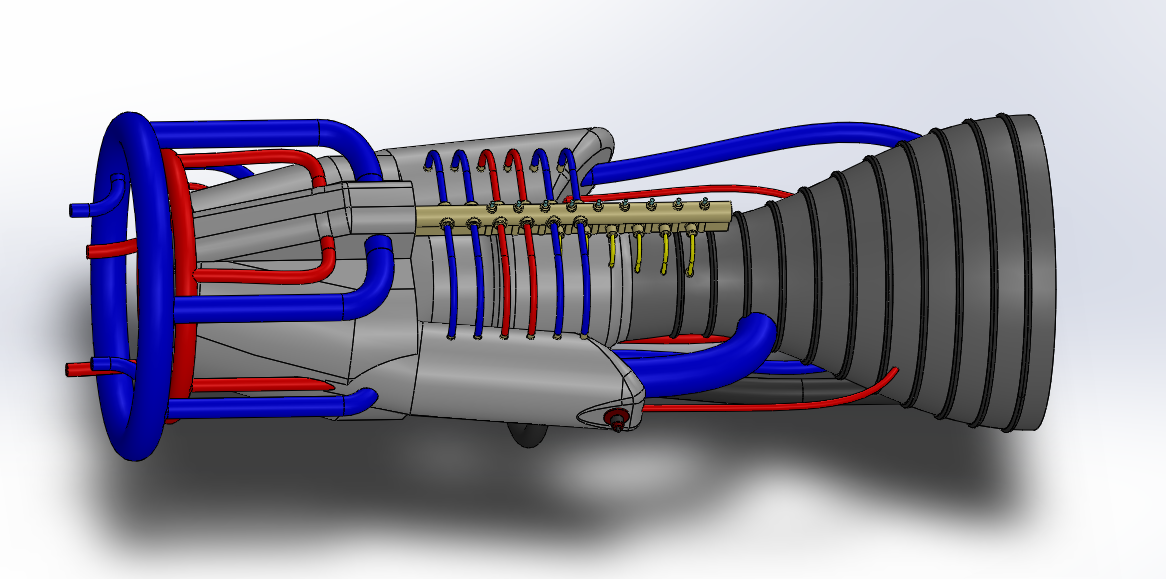Select the red plug on the gray housing tip
Viewport: 1166px width, 579px height.
click(616, 420)
